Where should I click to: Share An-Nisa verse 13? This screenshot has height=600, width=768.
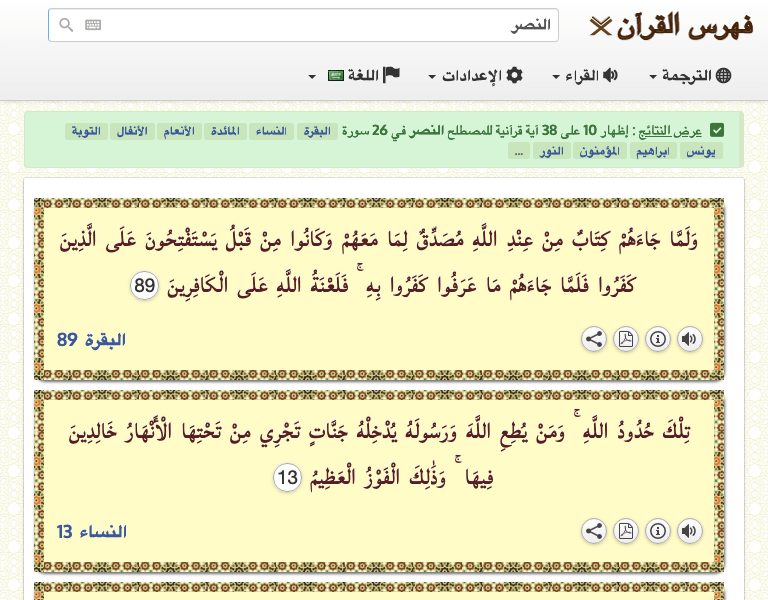pos(594,531)
